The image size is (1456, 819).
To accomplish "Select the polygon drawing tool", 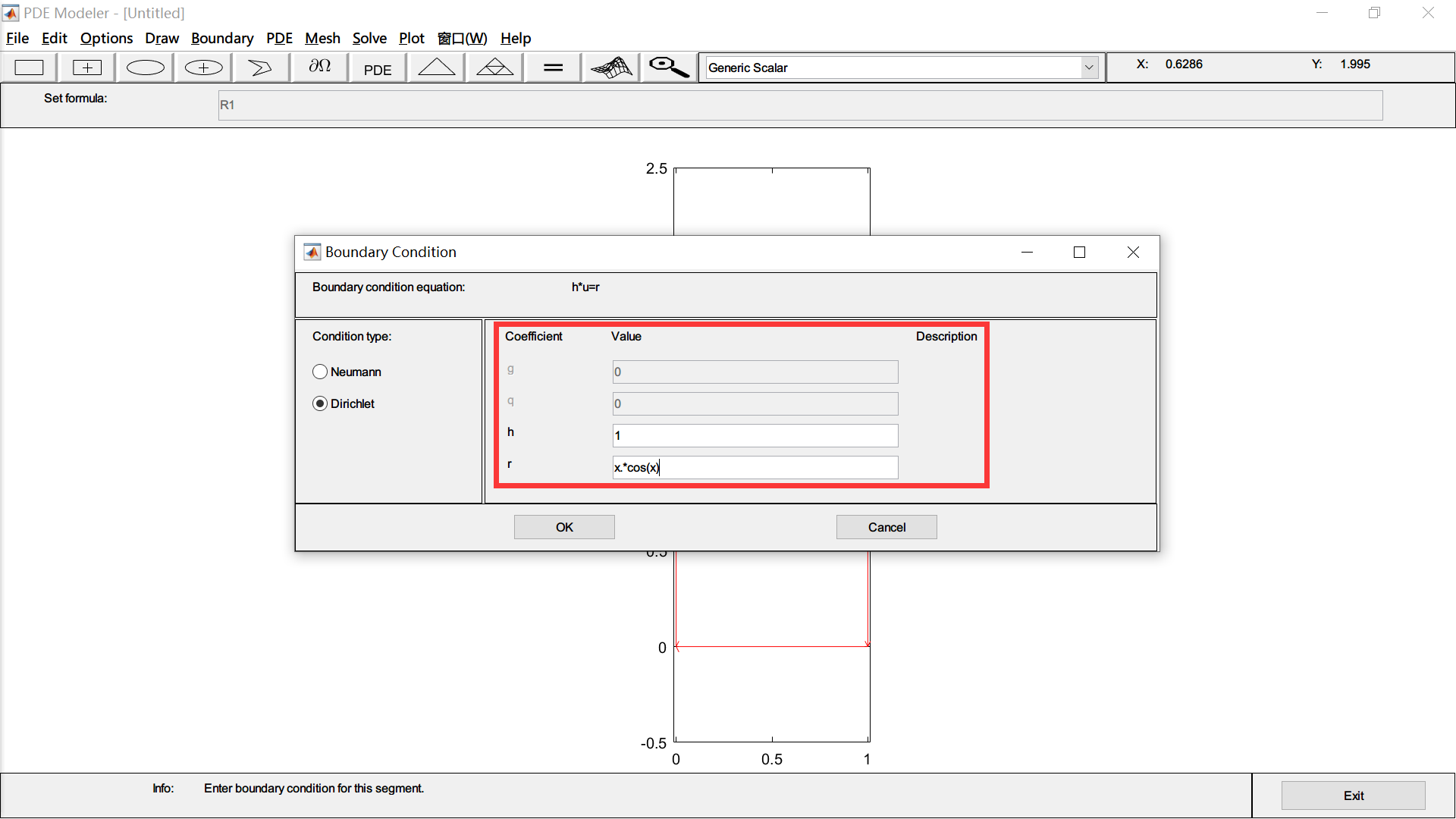I will (x=260, y=67).
